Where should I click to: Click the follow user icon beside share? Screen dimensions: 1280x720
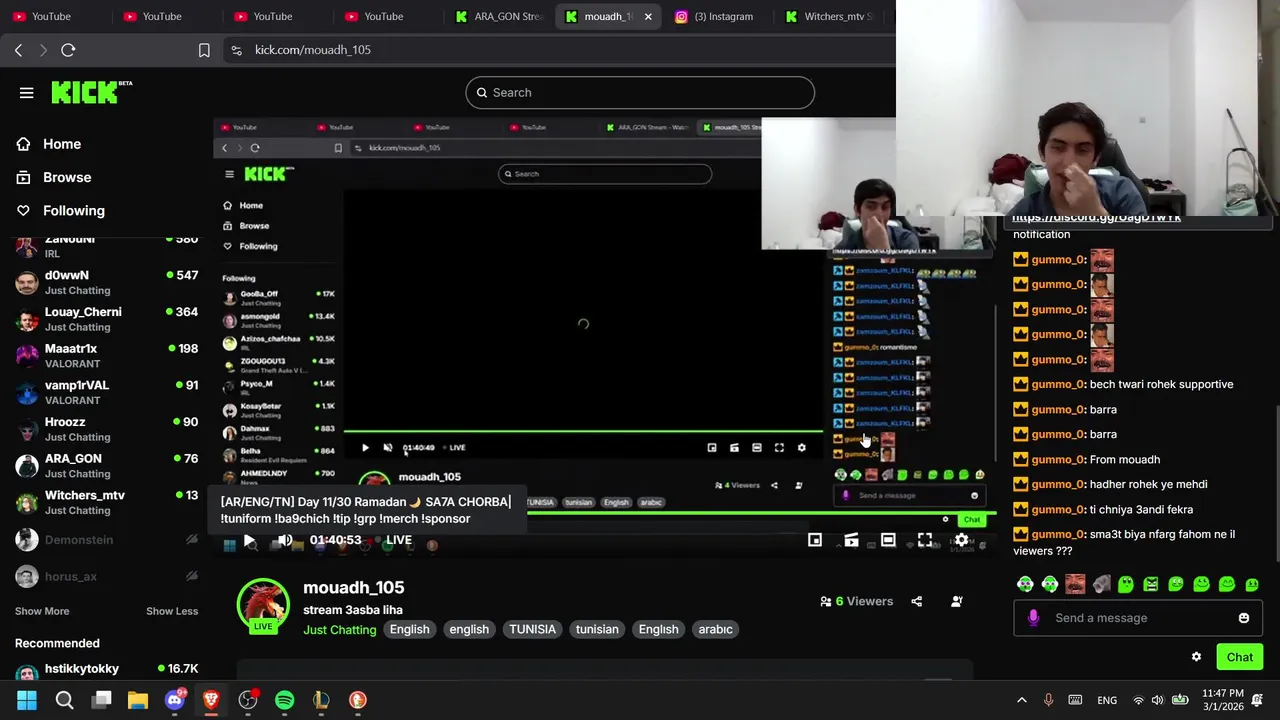click(x=957, y=601)
